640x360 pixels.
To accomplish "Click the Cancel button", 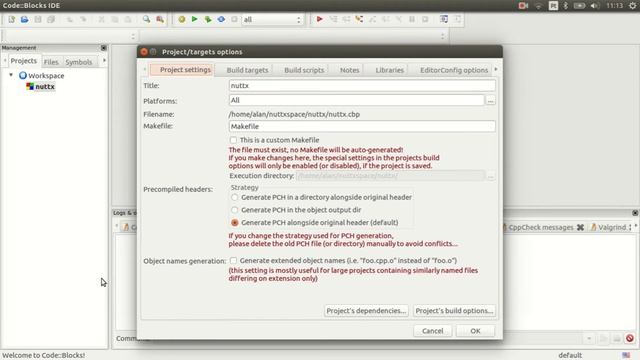I will click(433, 331).
